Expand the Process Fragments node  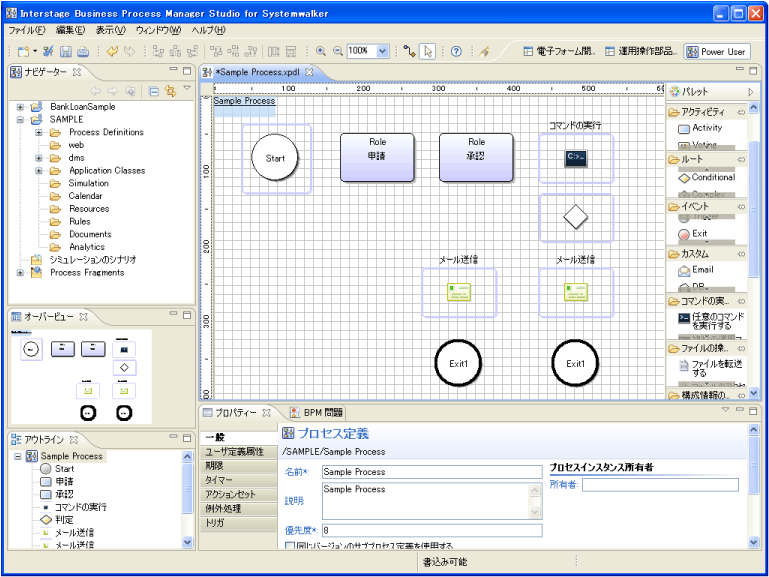[x=20, y=273]
